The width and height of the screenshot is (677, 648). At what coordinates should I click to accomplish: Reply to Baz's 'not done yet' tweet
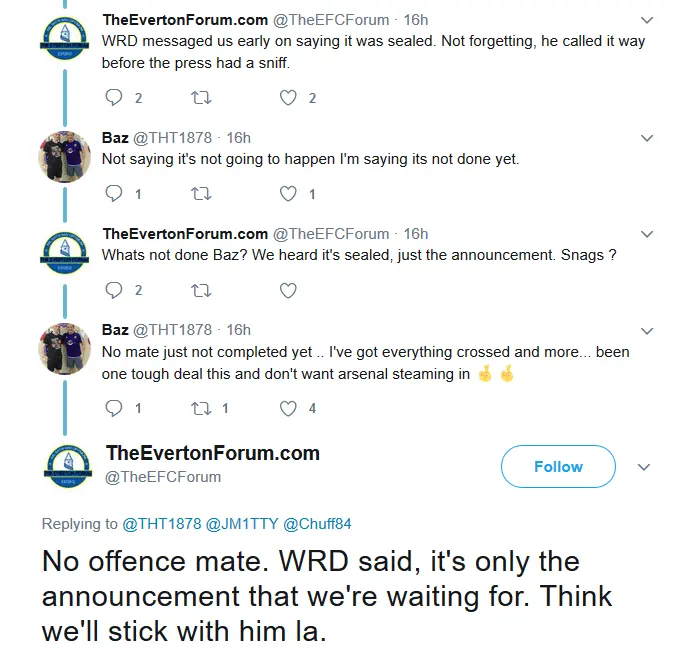coord(114,194)
